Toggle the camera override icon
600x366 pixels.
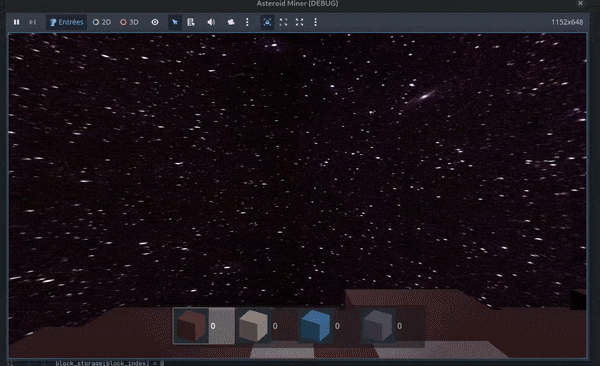click(x=231, y=22)
